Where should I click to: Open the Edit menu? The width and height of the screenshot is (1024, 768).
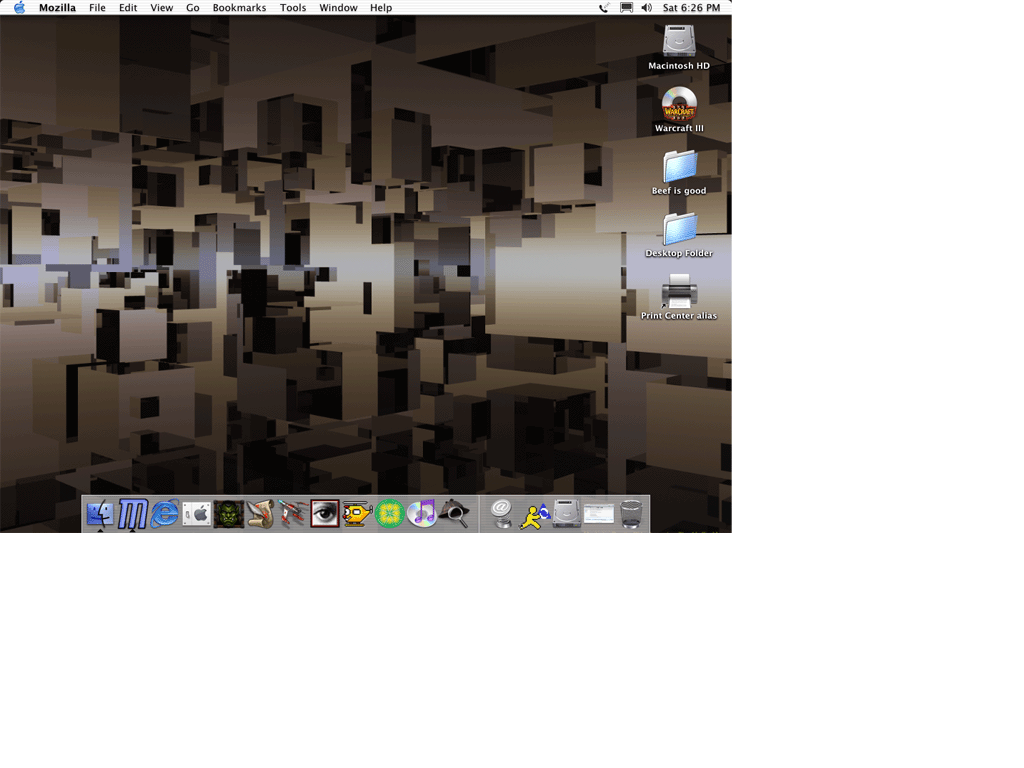pyautogui.click(x=128, y=8)
